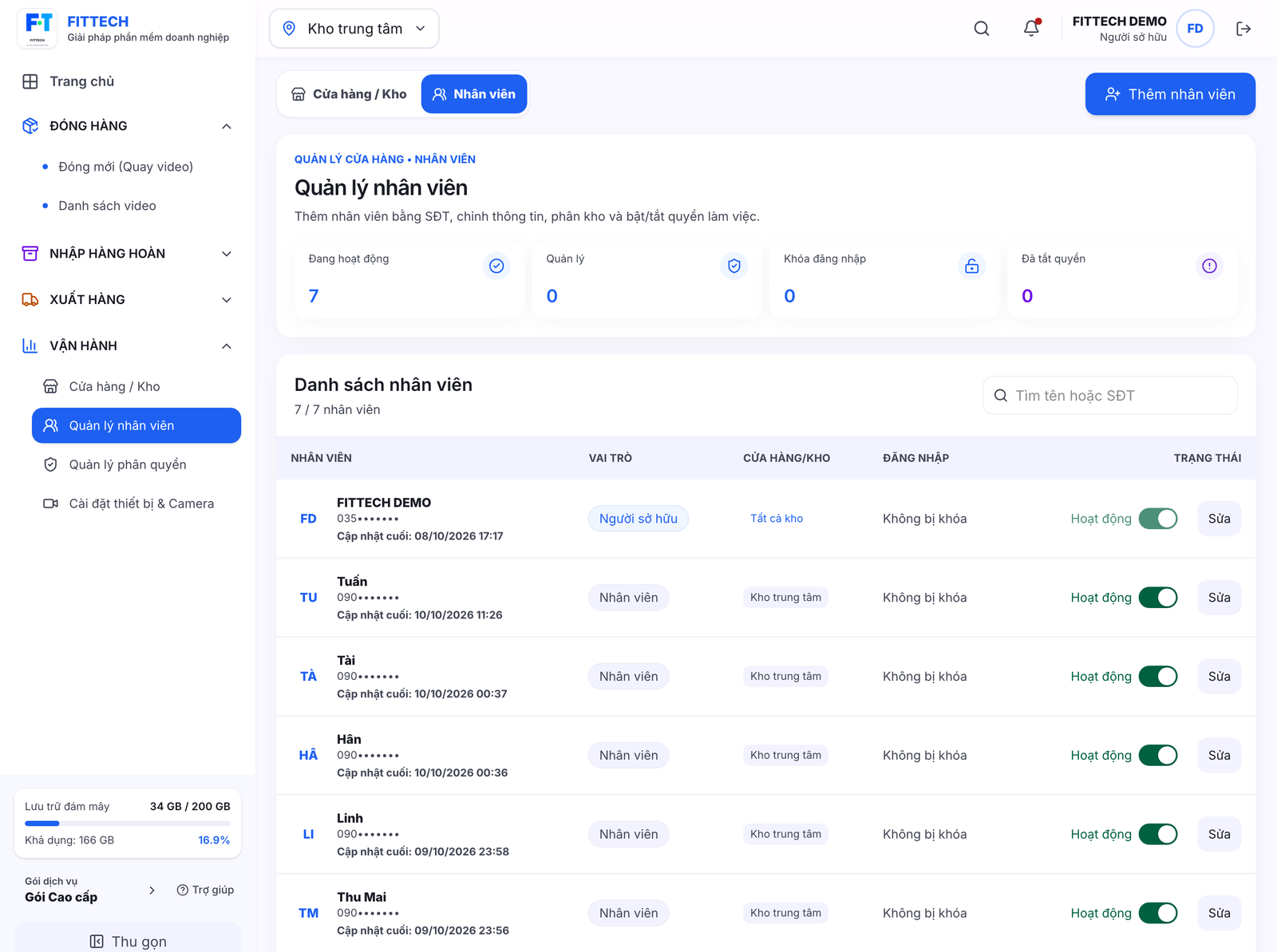
Task: Click the cloud storage usage progress bar
Action: (128, 824)
